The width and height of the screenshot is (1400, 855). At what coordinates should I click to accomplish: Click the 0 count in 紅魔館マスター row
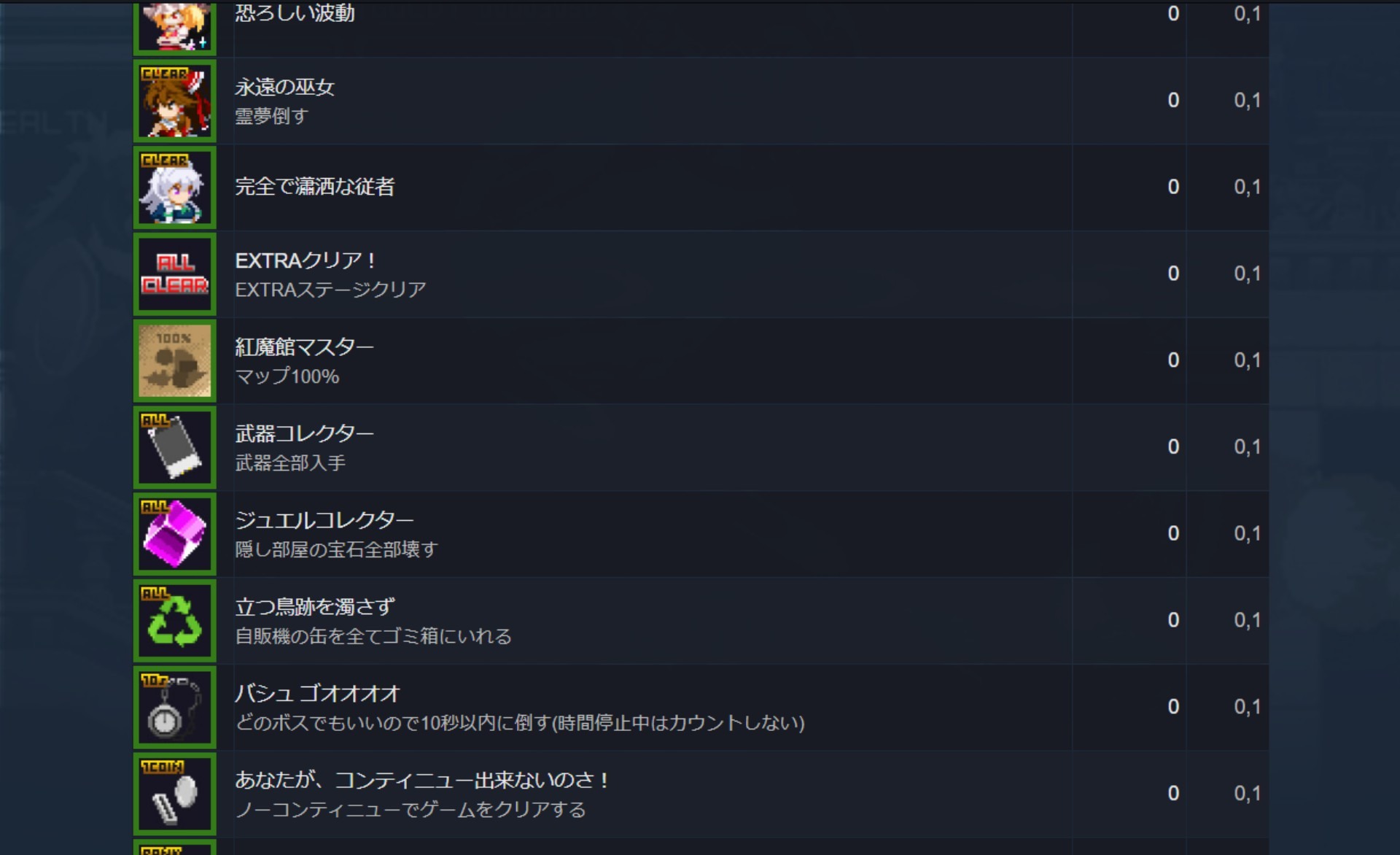coord(1173,360)
